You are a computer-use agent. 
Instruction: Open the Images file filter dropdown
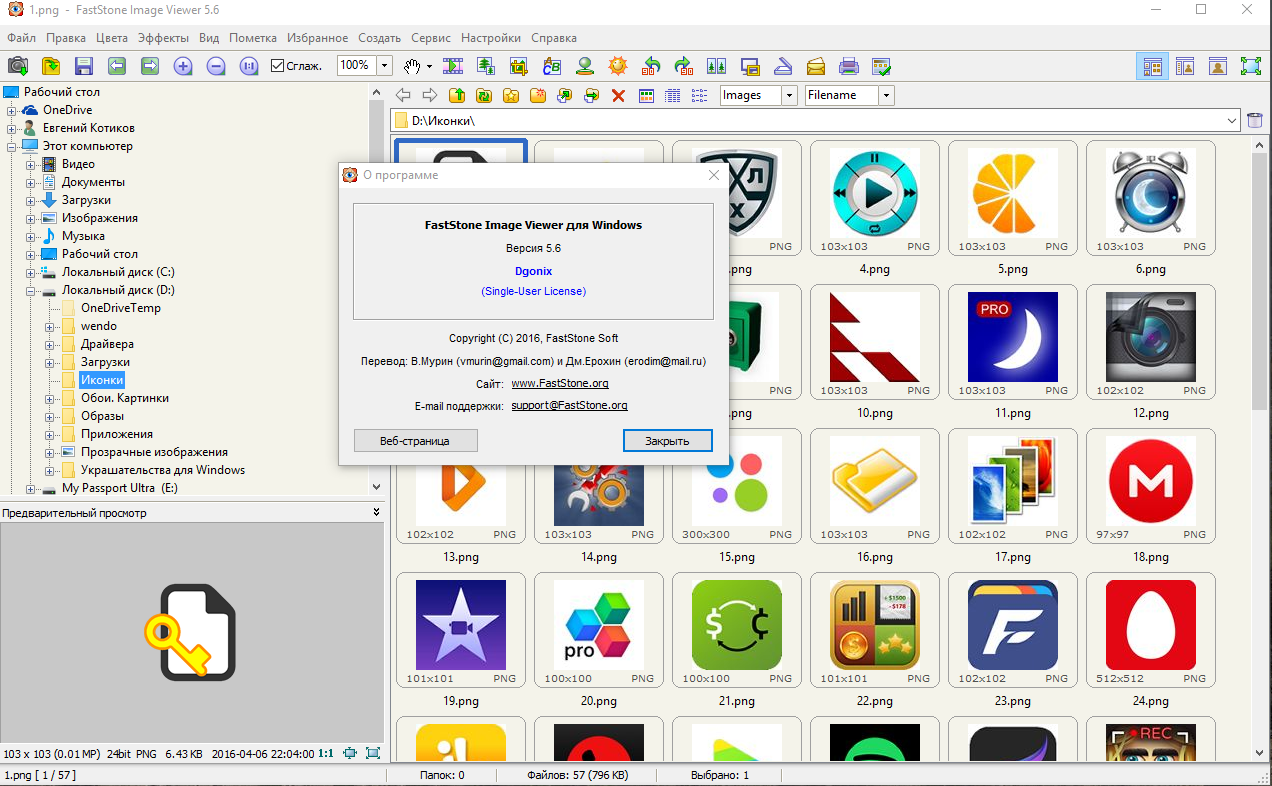[788, 95]
